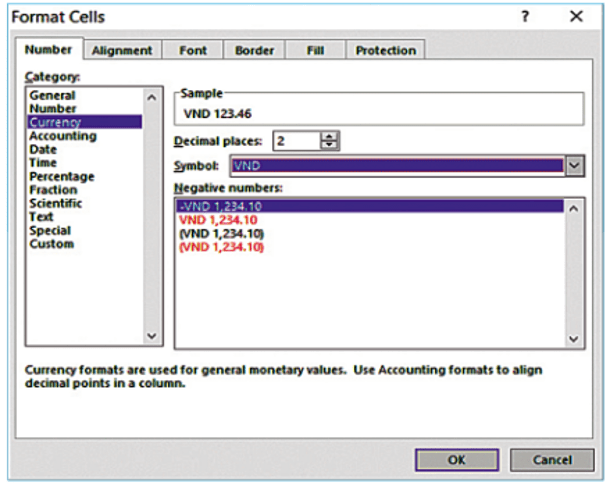
Task: Open the Protection tab
Action: tap(385, 50)
